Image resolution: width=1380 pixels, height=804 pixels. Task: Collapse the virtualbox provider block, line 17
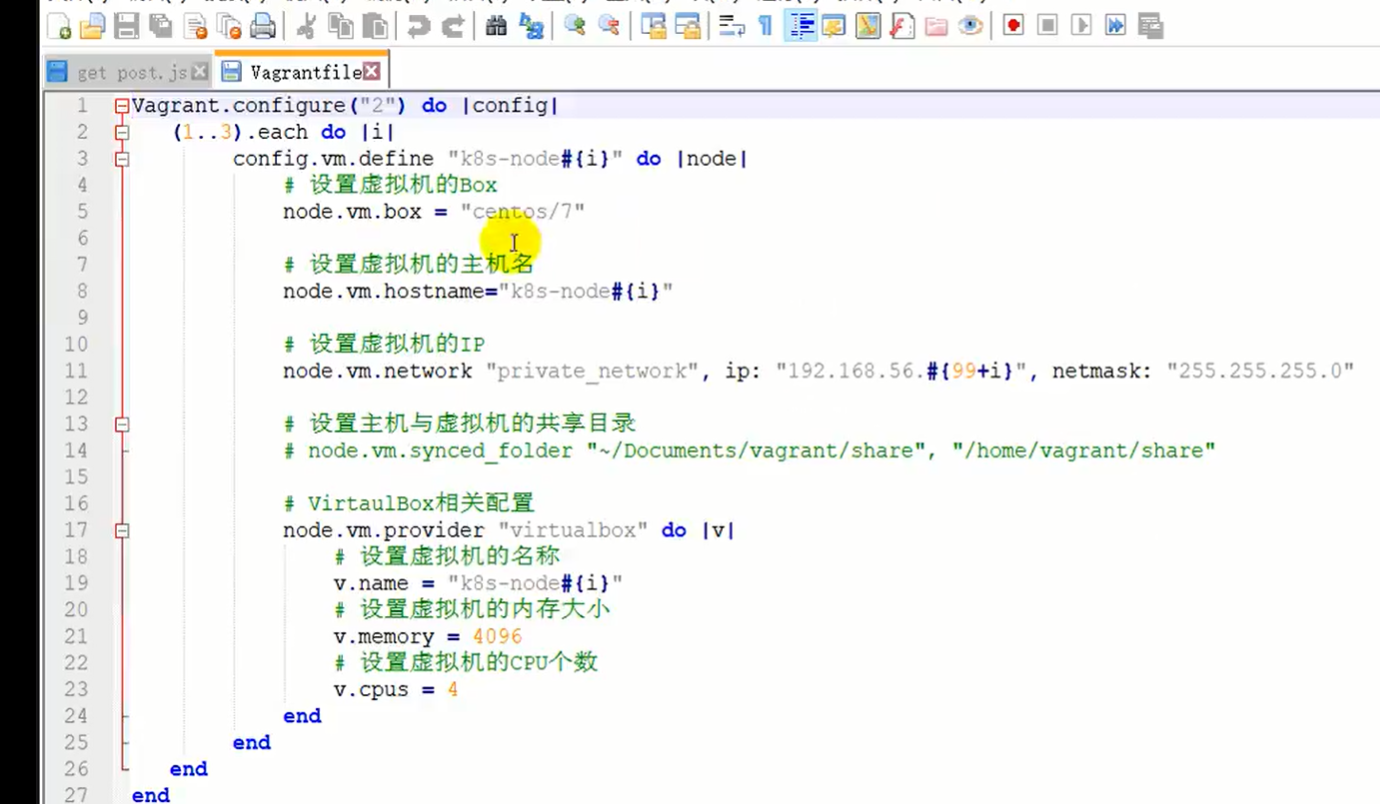[x=122, y=530]
